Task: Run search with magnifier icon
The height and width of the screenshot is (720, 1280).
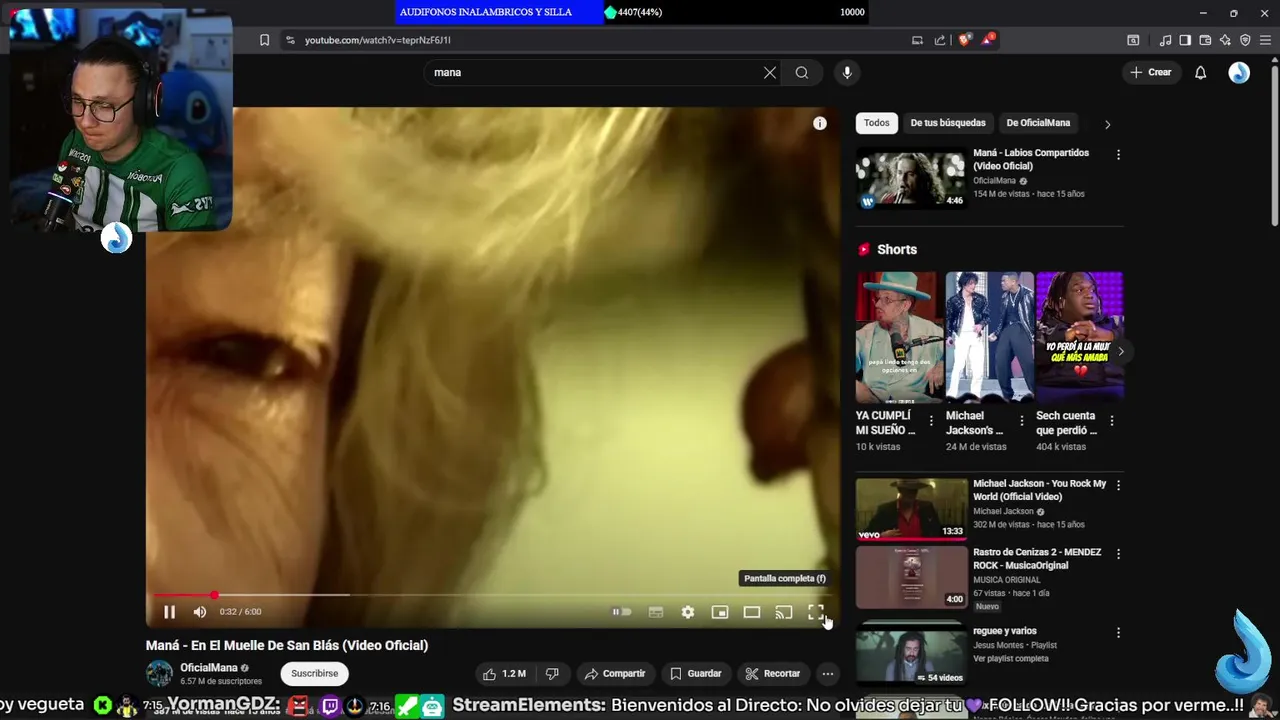Action: pos(802,72)
